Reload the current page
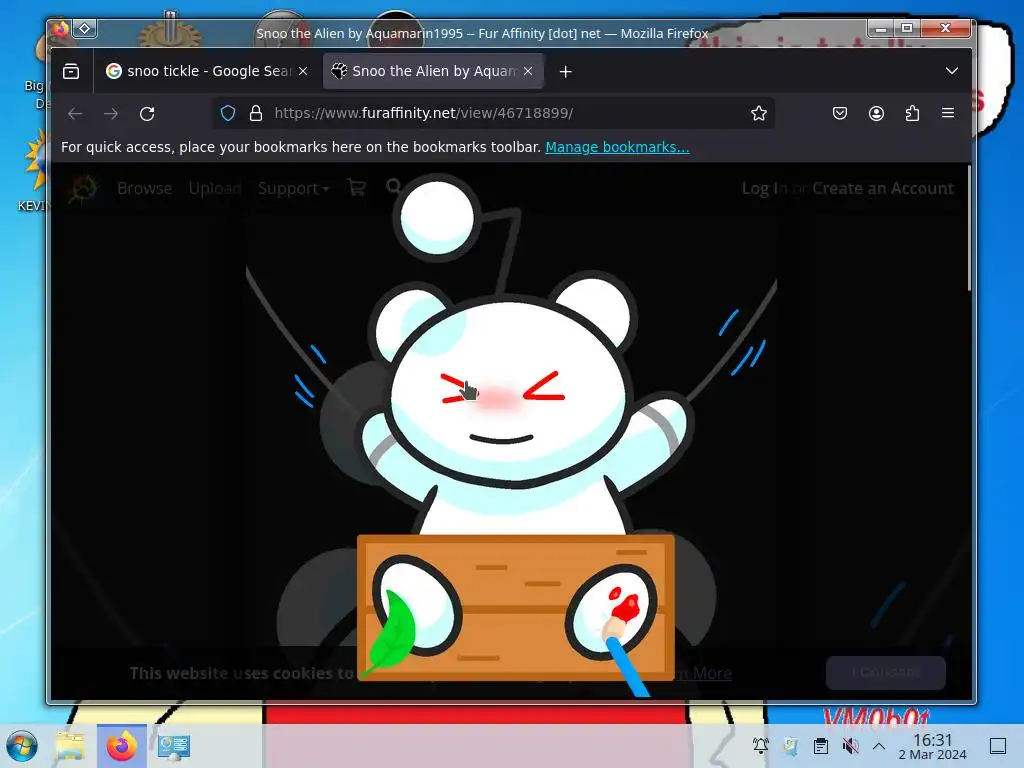This screenshot has height=768, width=1024. pyautogui.click(x=148, y=114)
